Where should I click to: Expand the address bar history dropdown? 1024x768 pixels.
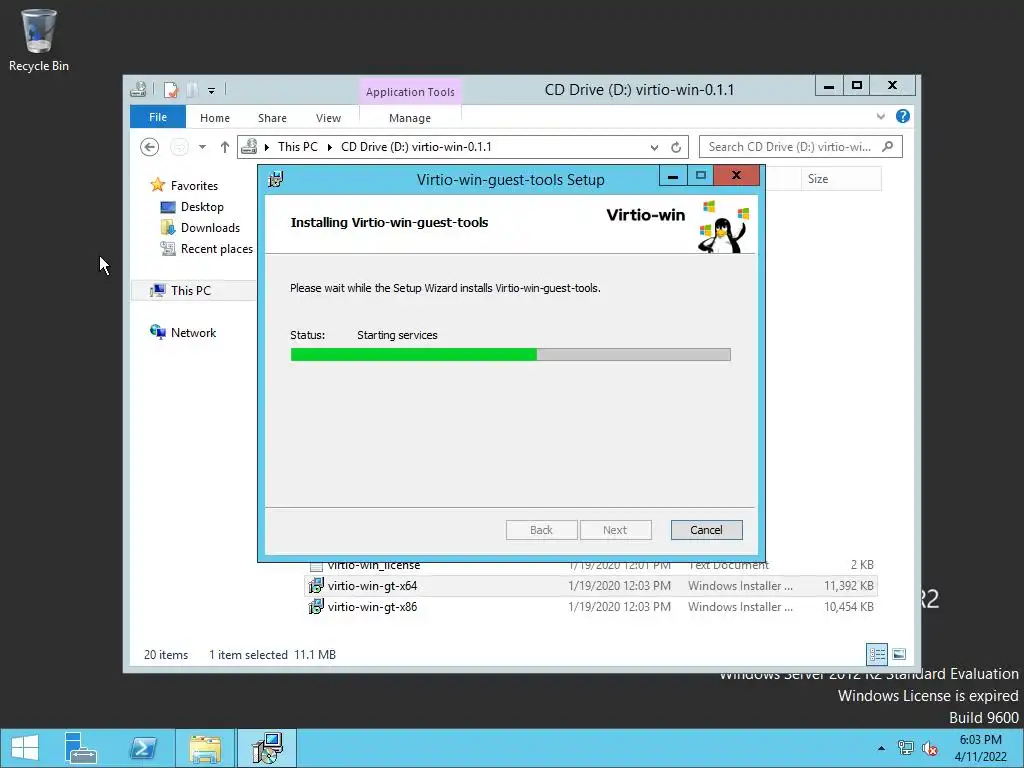(654, 148)
